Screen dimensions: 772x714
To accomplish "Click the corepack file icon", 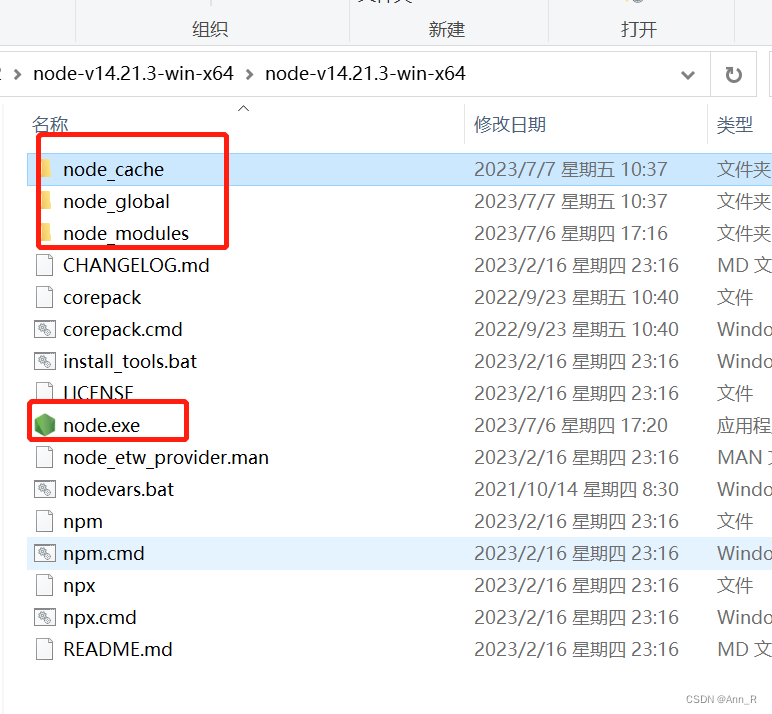I will pos(44,297).
